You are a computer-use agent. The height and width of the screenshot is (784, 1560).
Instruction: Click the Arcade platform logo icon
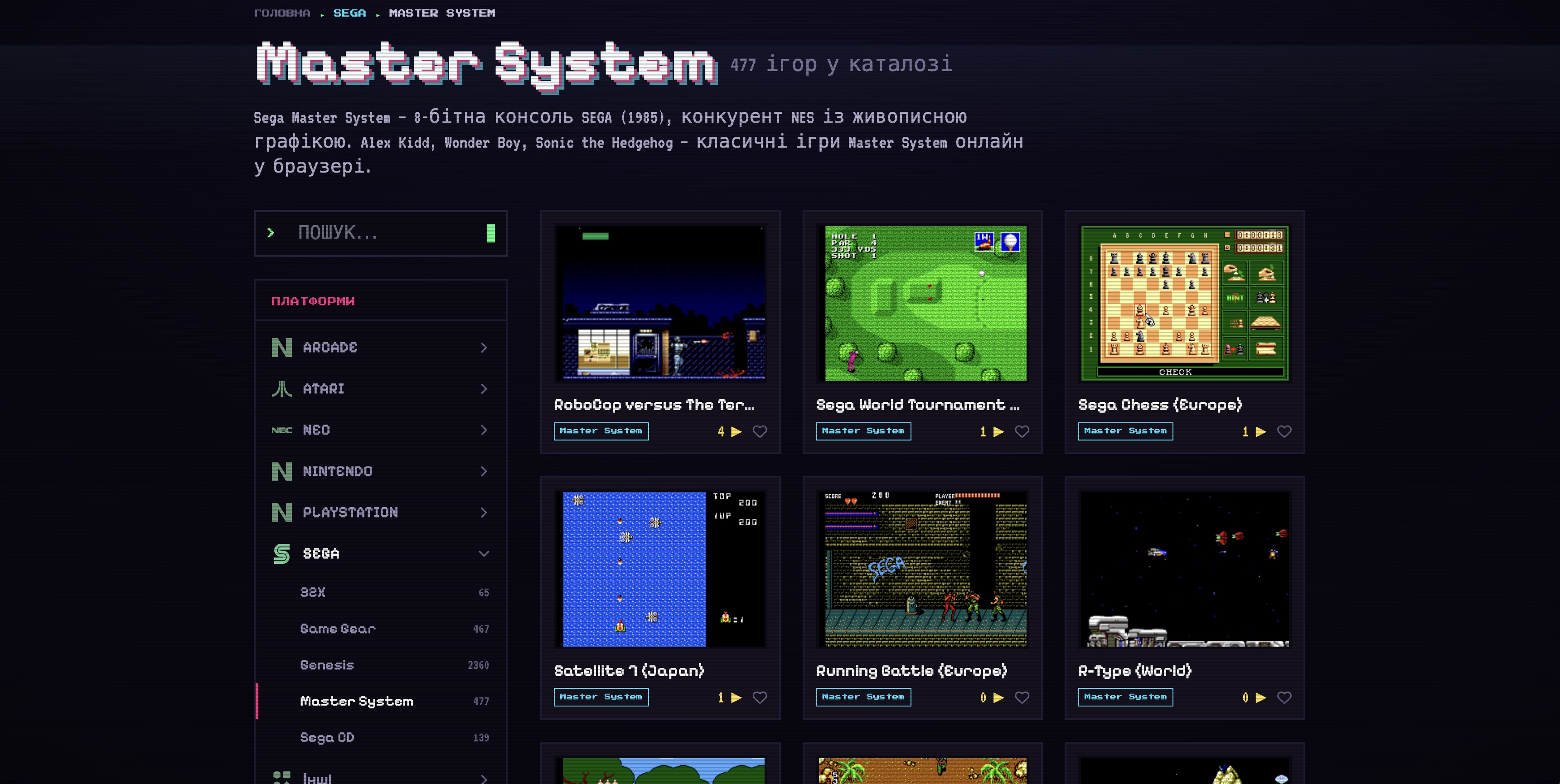coord(281,348)
